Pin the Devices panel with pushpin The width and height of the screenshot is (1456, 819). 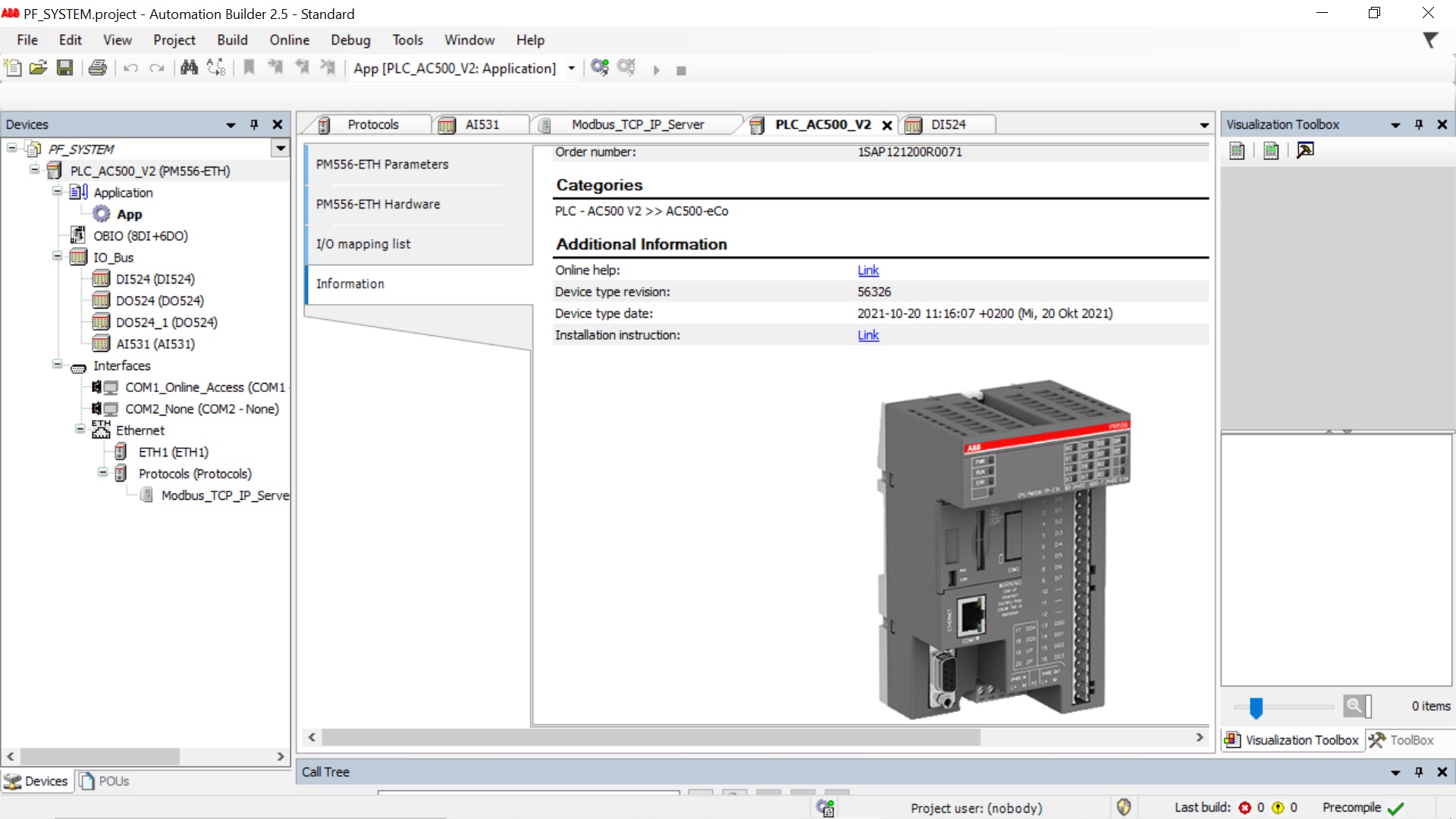(254, 124)
